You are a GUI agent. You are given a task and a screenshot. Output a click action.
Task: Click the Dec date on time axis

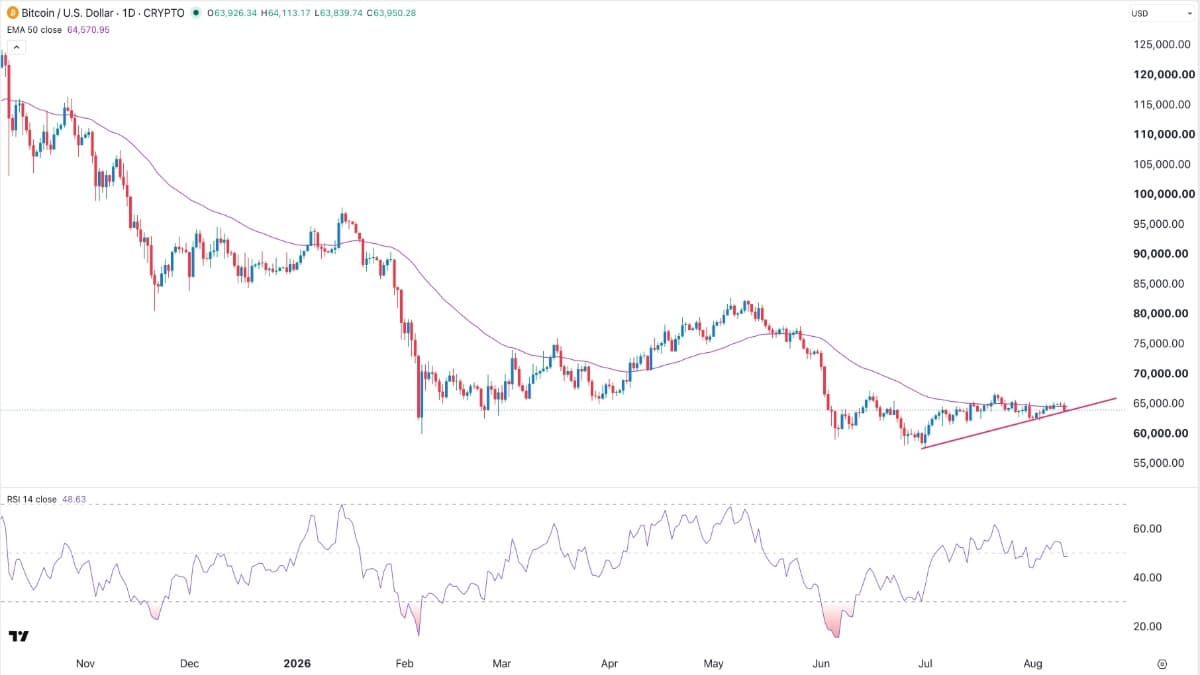click(x=190, y=663)
